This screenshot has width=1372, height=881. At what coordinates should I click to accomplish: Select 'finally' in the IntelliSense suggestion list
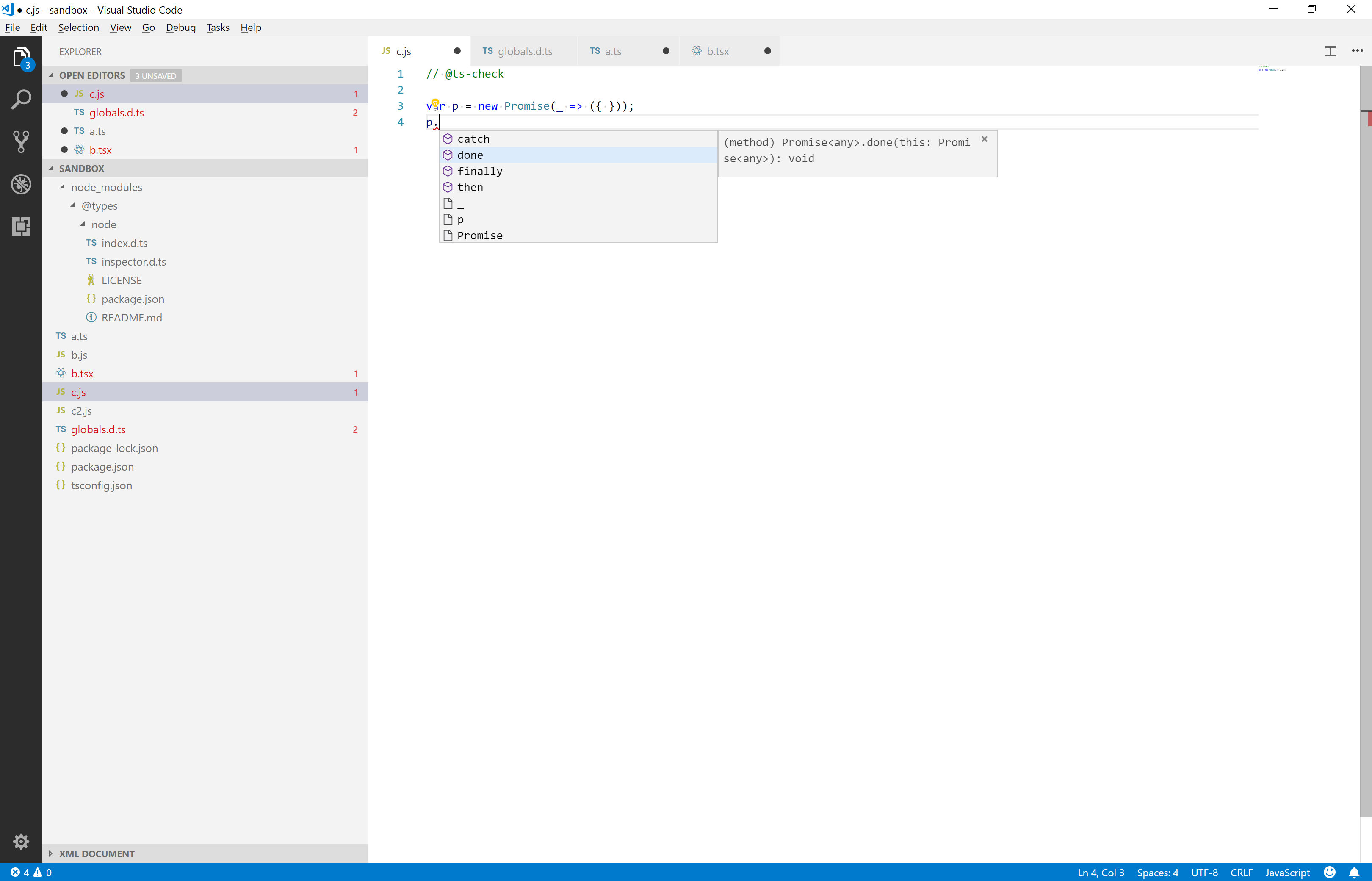coord(480,170)
